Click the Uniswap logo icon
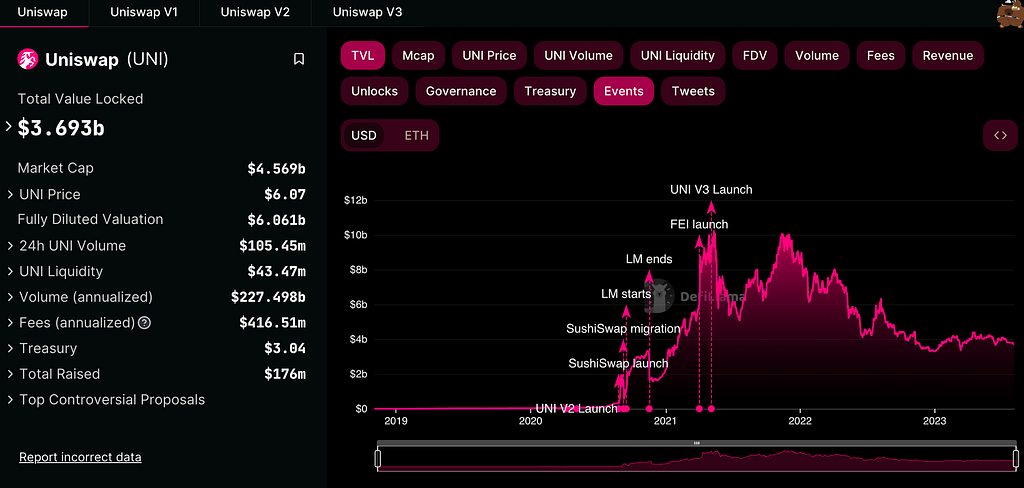This screenshot has width=1024, height=488. (x=28, y=59)
